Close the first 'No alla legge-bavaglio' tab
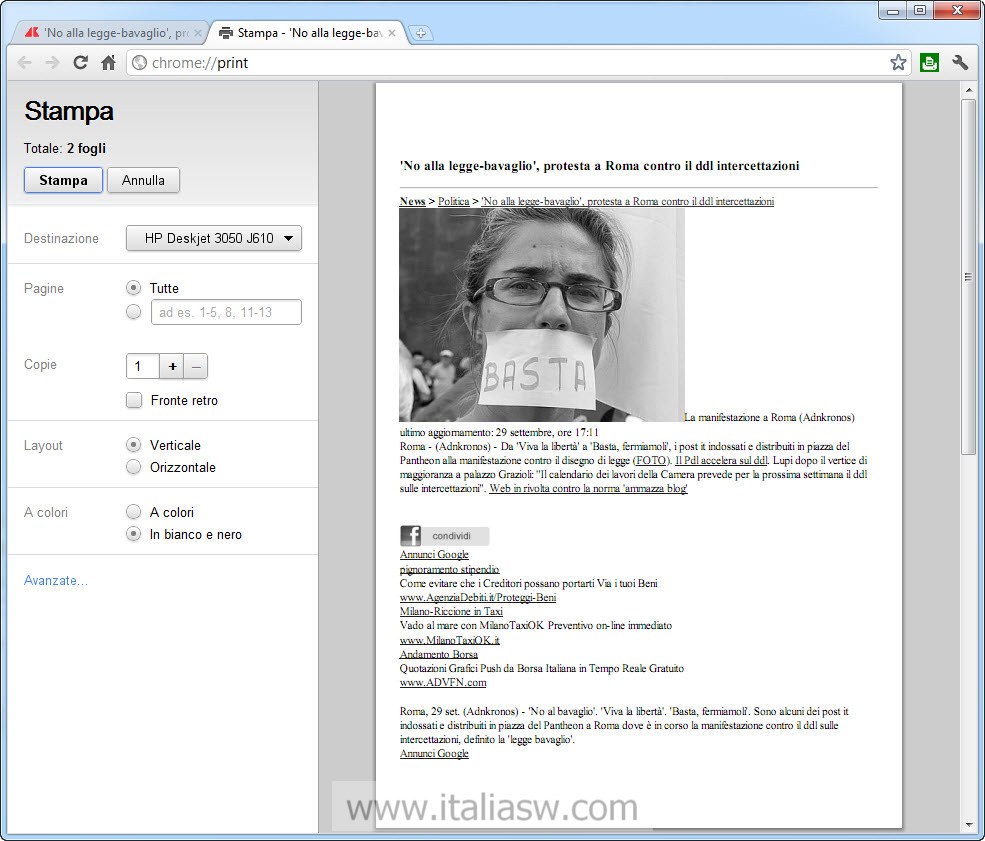 tap(197, 33)
